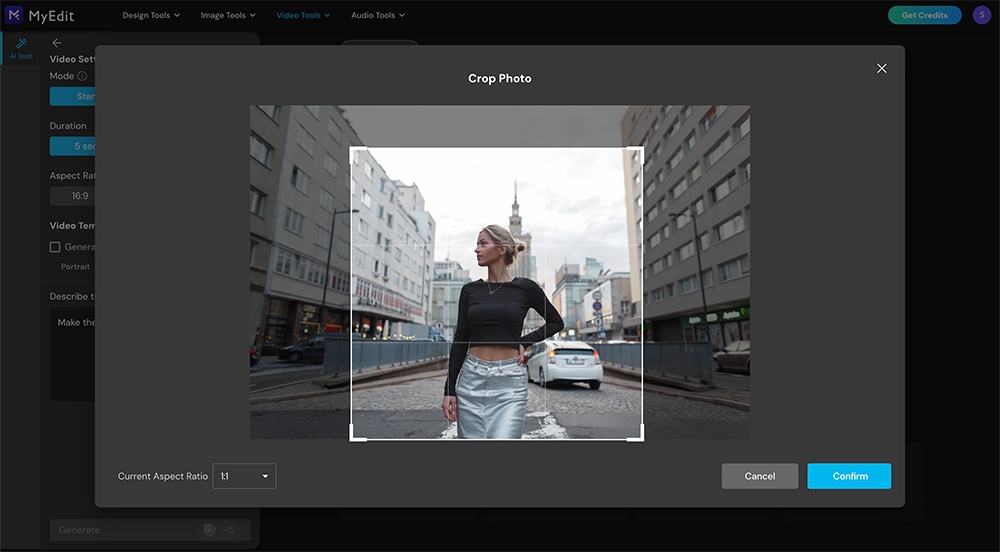Click the Crop Photo title

coord(499,78)
